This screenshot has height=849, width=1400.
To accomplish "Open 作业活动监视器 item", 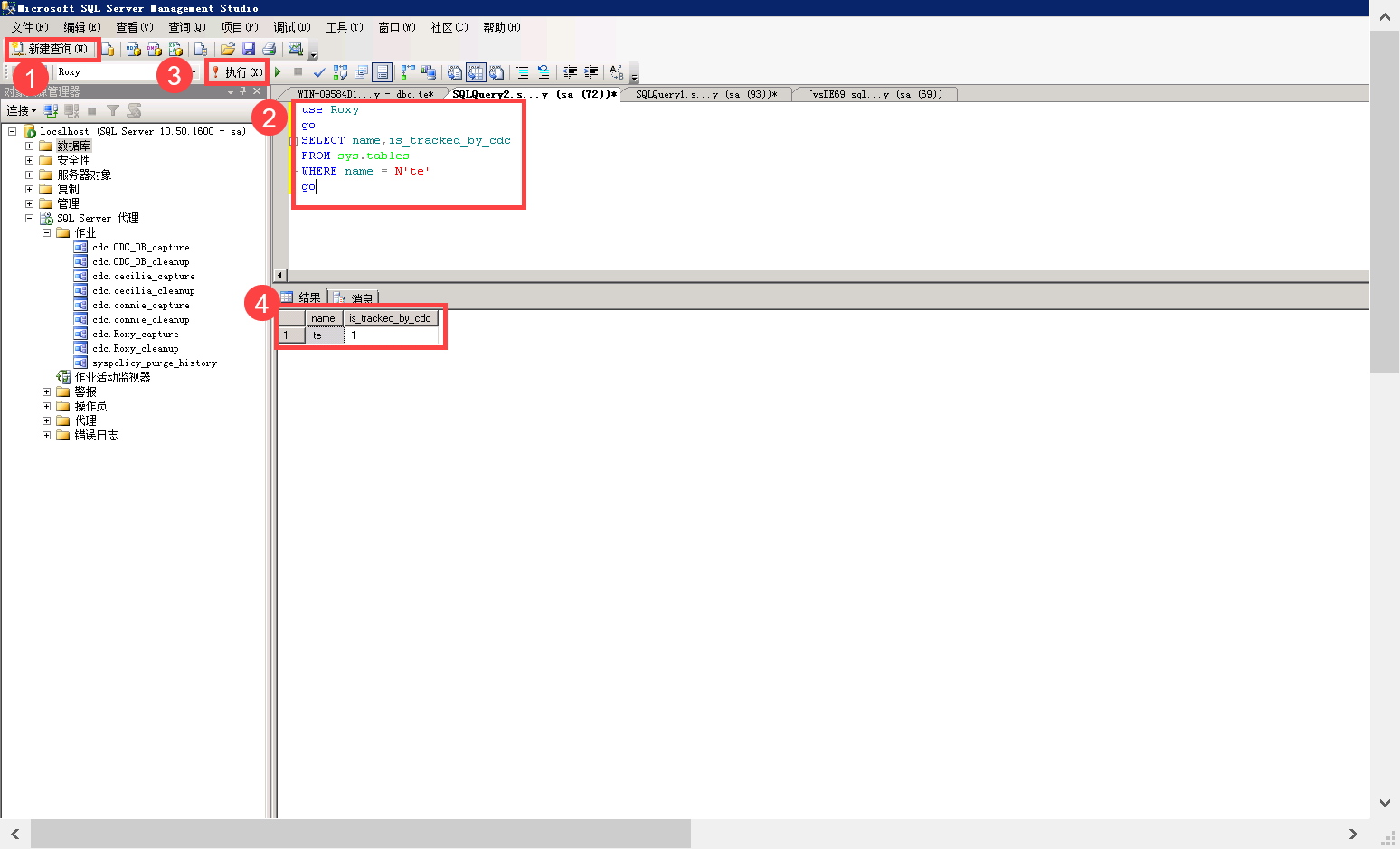I will [x=112, y=377].
